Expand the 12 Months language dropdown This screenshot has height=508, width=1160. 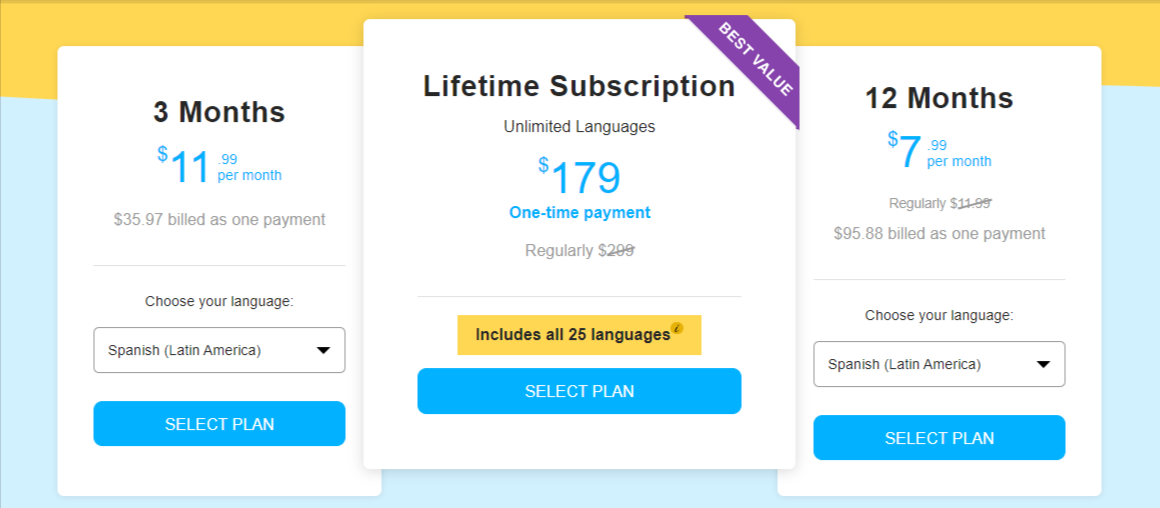pos(939,364)
